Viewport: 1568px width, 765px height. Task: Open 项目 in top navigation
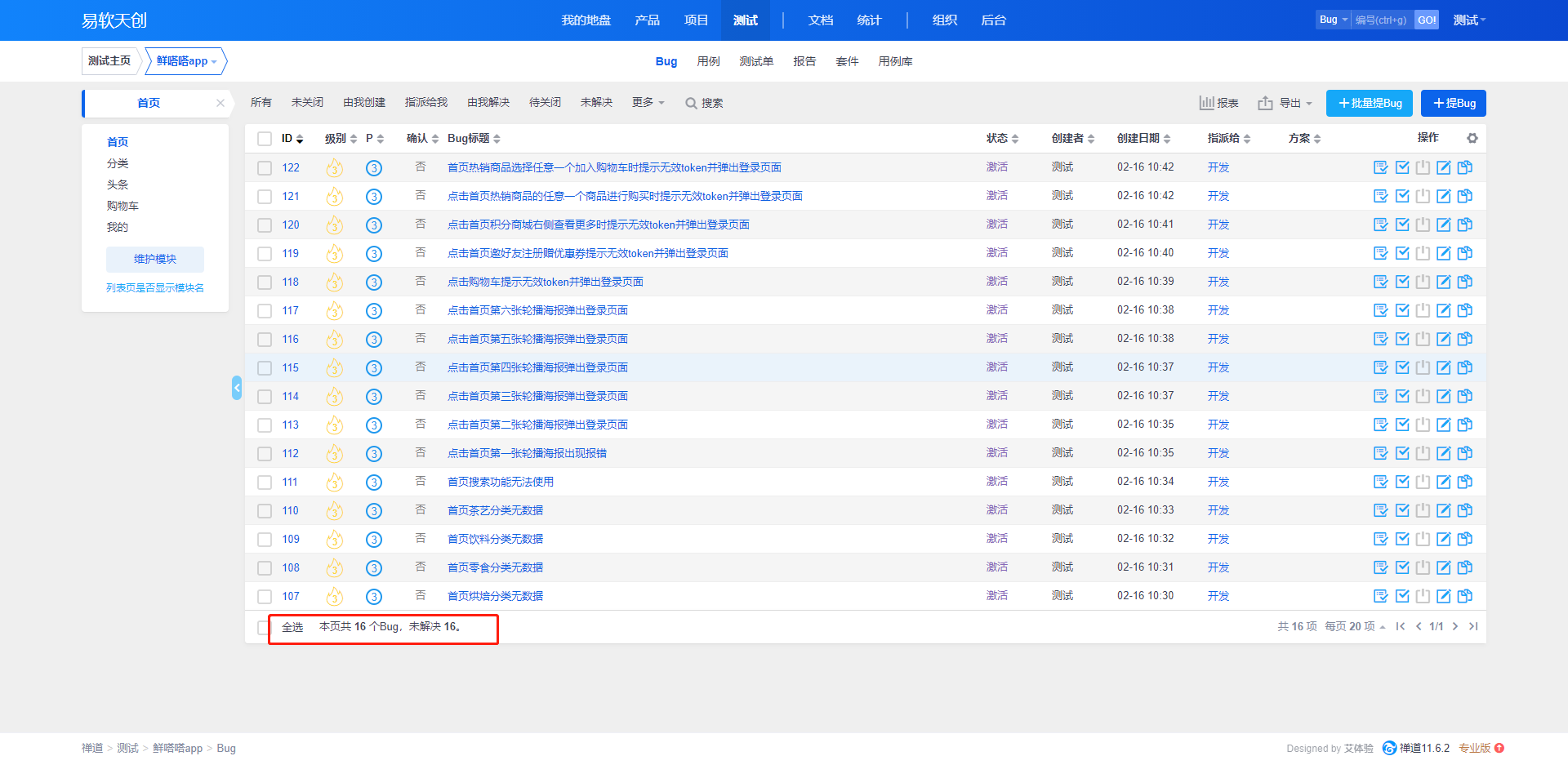(696, 20)
